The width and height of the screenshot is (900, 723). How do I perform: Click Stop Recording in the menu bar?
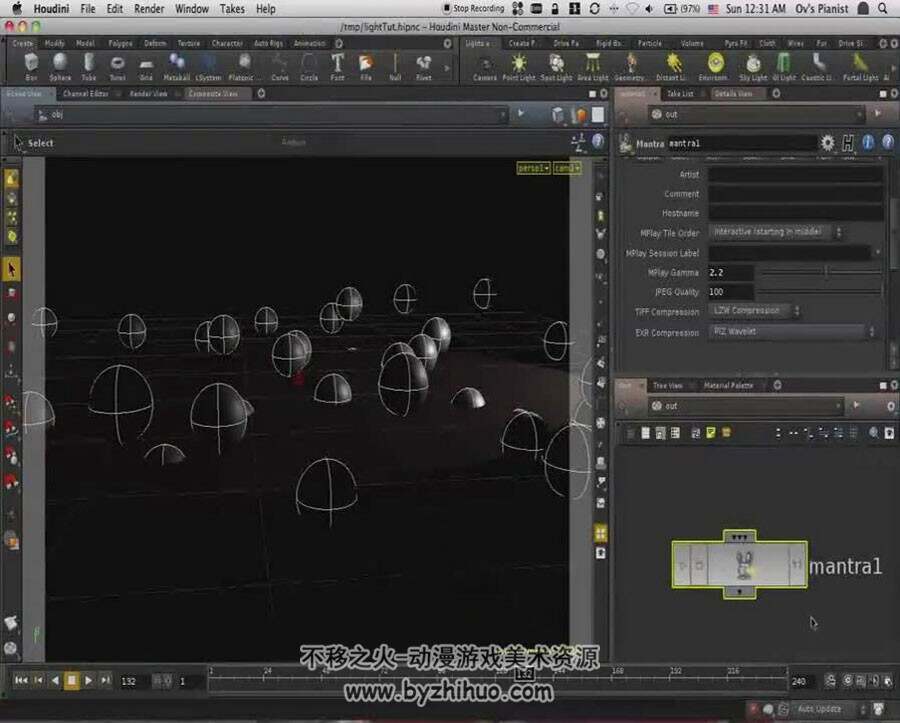click(x=474, y=8)
